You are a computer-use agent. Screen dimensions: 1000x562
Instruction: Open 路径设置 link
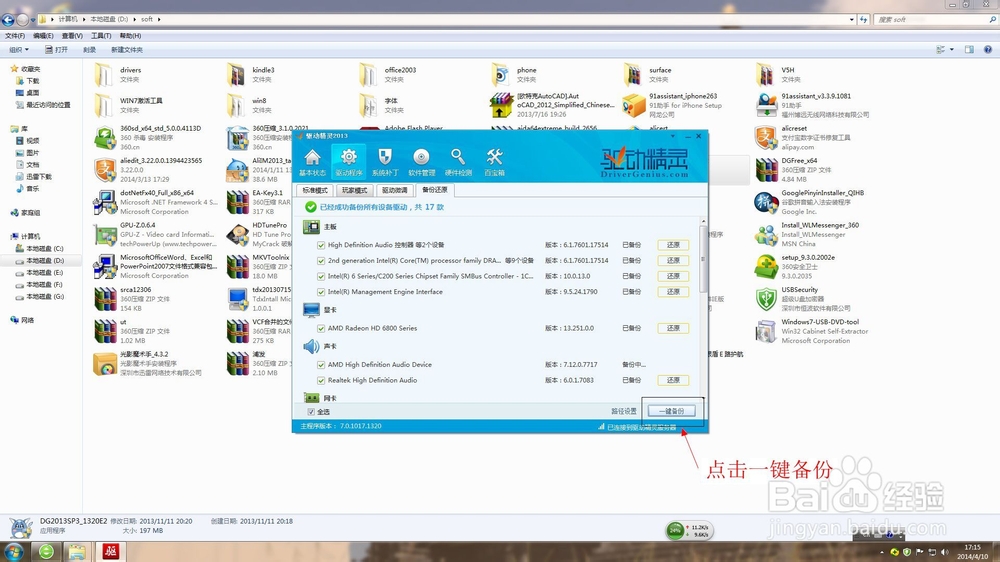624,411
